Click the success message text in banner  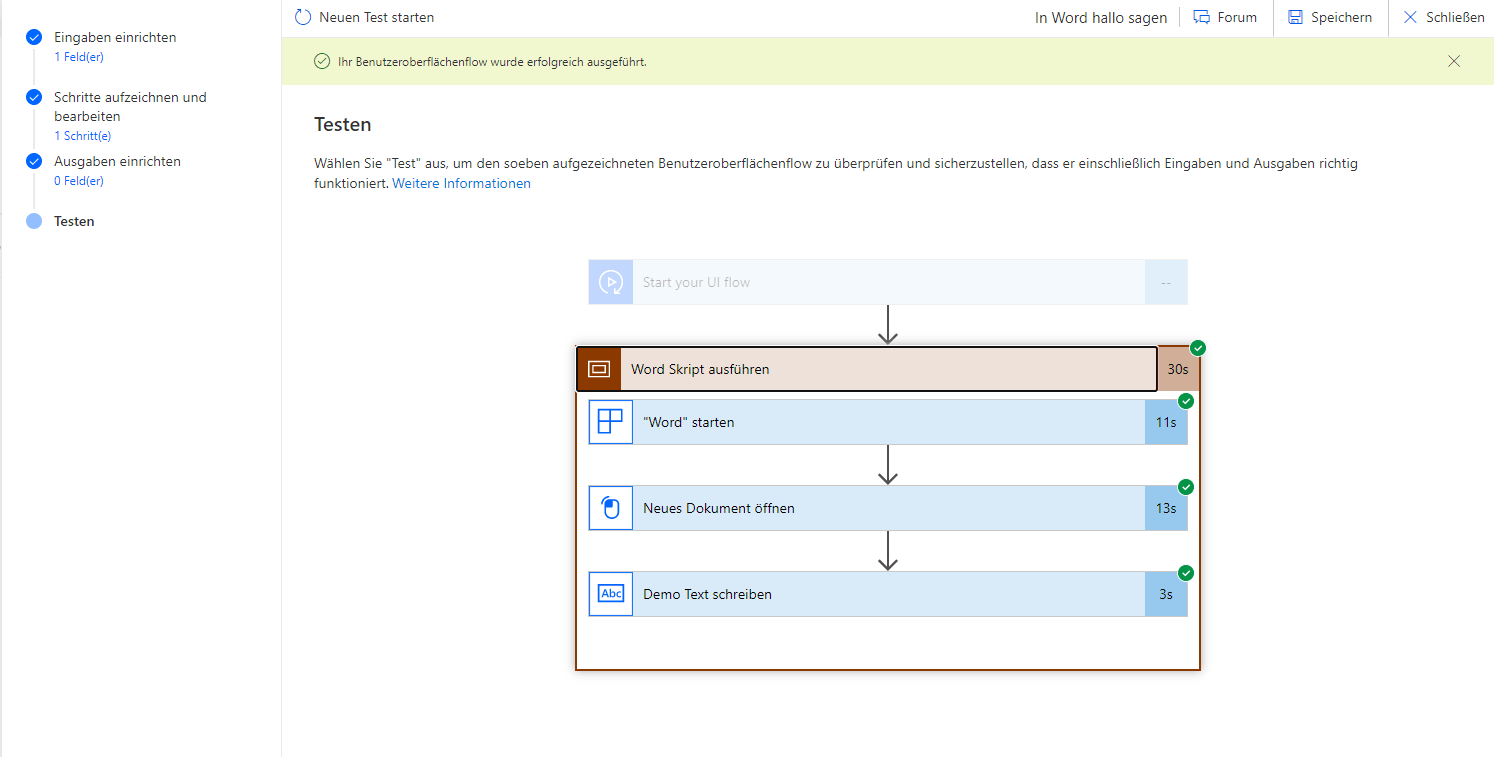(492, 62)
